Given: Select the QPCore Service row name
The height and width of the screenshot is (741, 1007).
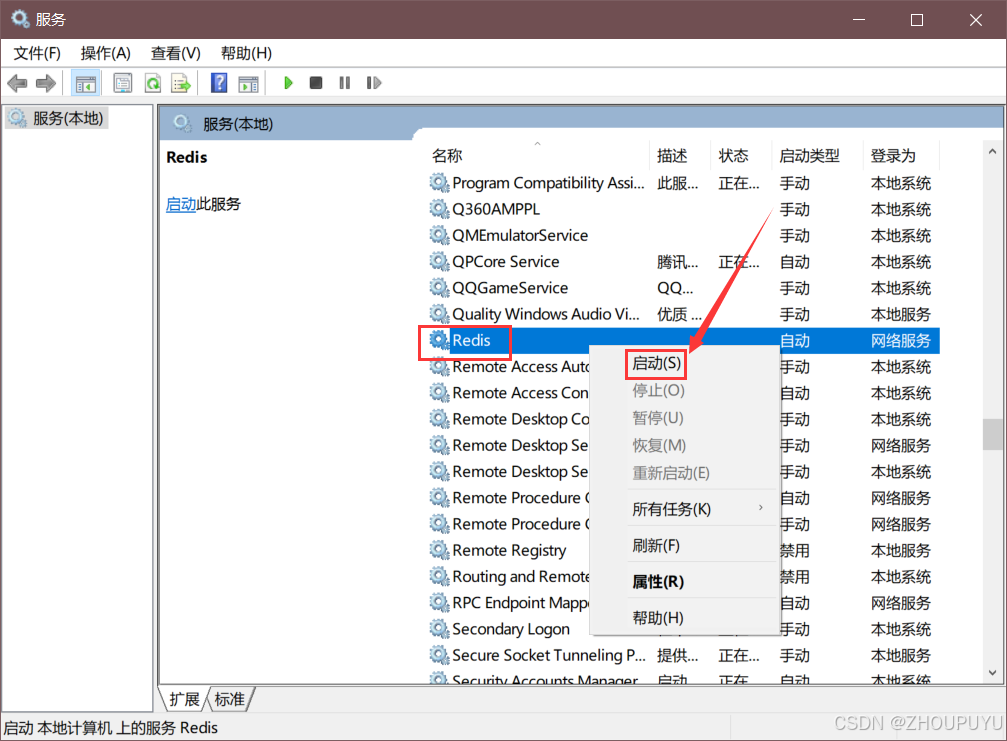Looking at the screenshot, I should pyautogui.click(x=505, y=261).
